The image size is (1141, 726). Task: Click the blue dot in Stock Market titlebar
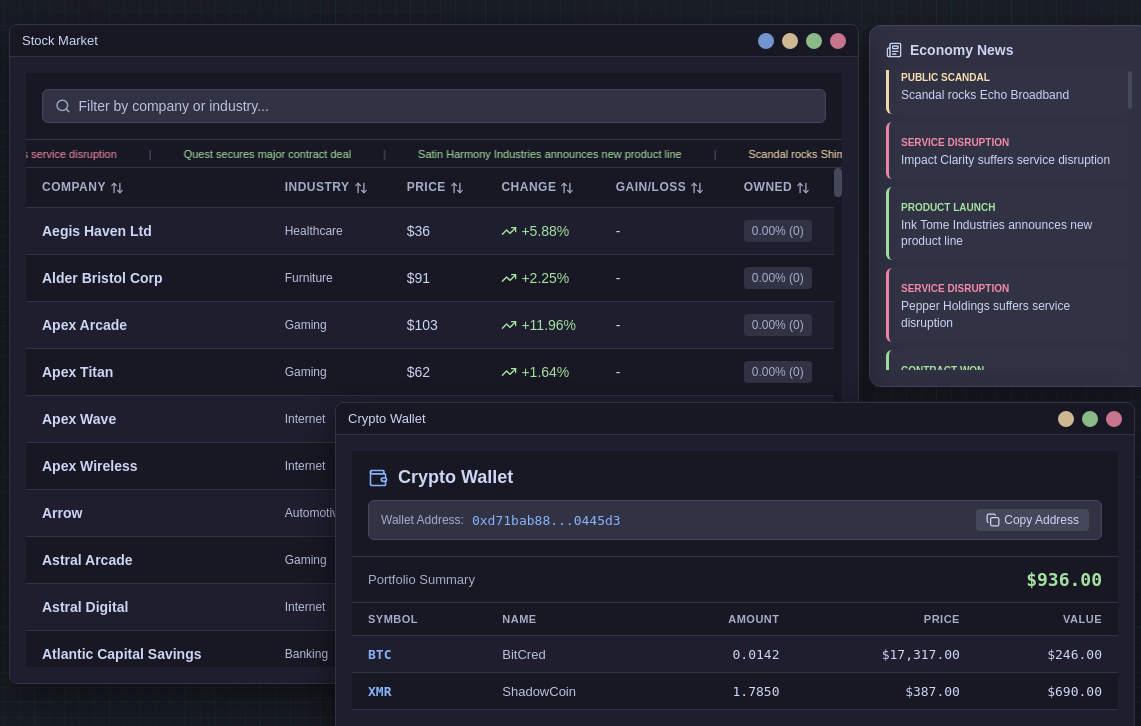[766, 41]
